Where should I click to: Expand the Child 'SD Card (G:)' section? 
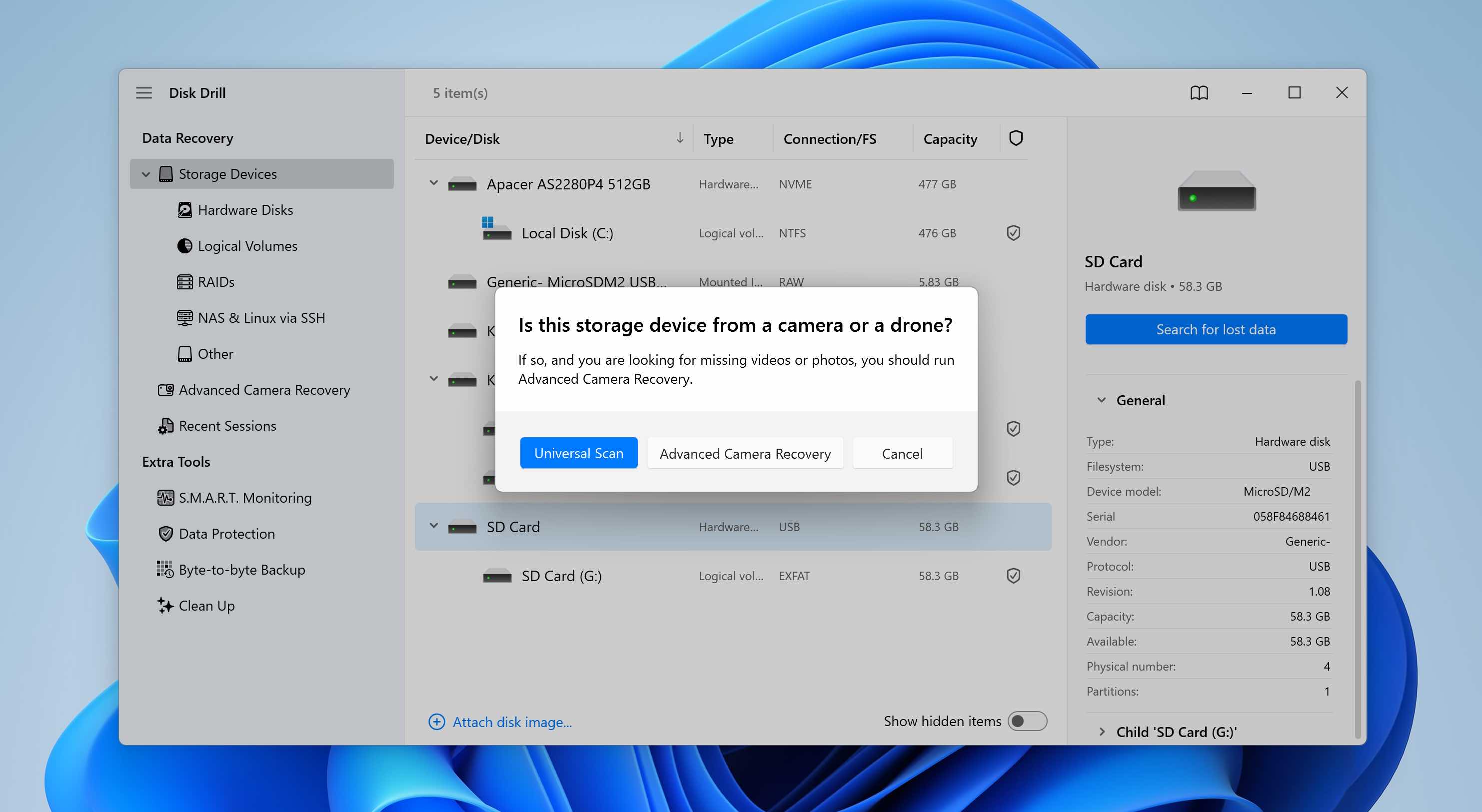click(x=1101, y=732)
